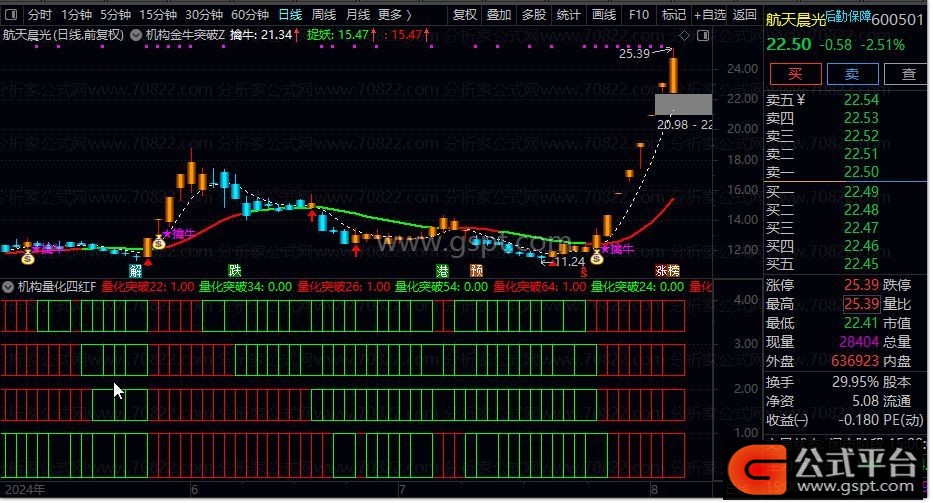The height and width of the screenshot is (503, 933).
Task: Click the 卖四 price 22.53
Action: click(861, 118)
